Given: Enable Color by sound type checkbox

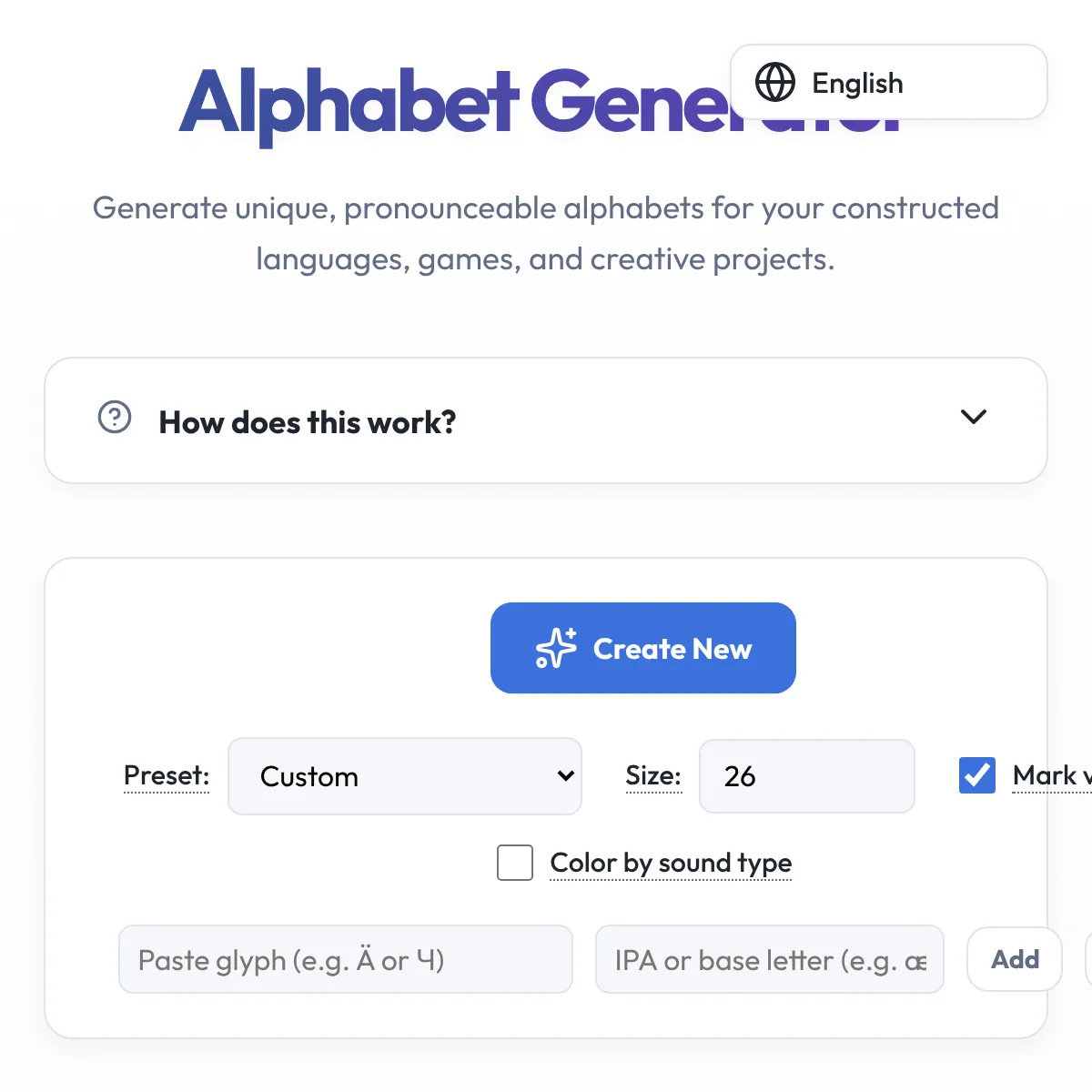Looking at the screenshot, I should click(x=515, y=863).
